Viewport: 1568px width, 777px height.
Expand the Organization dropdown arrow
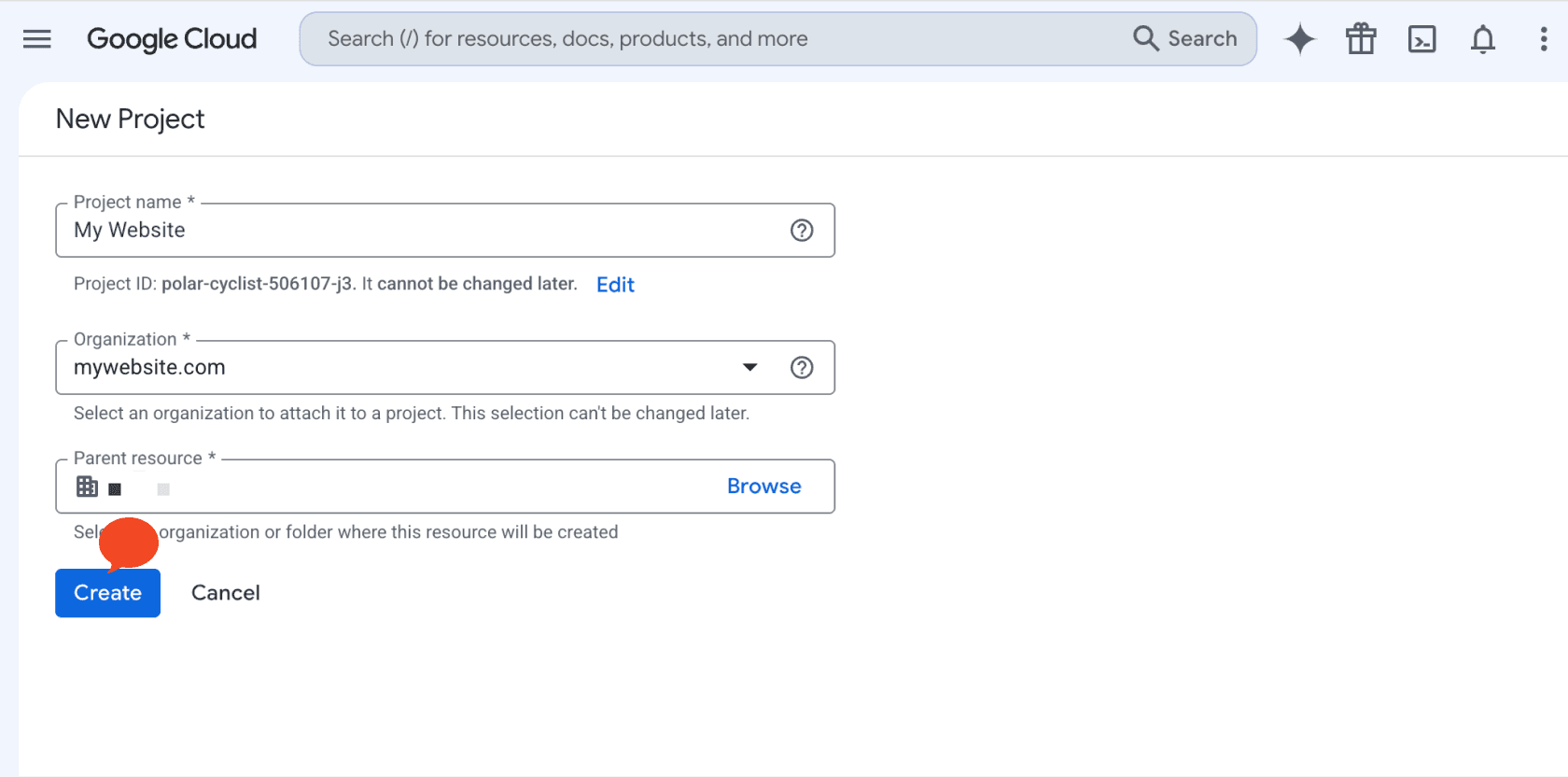750,368
